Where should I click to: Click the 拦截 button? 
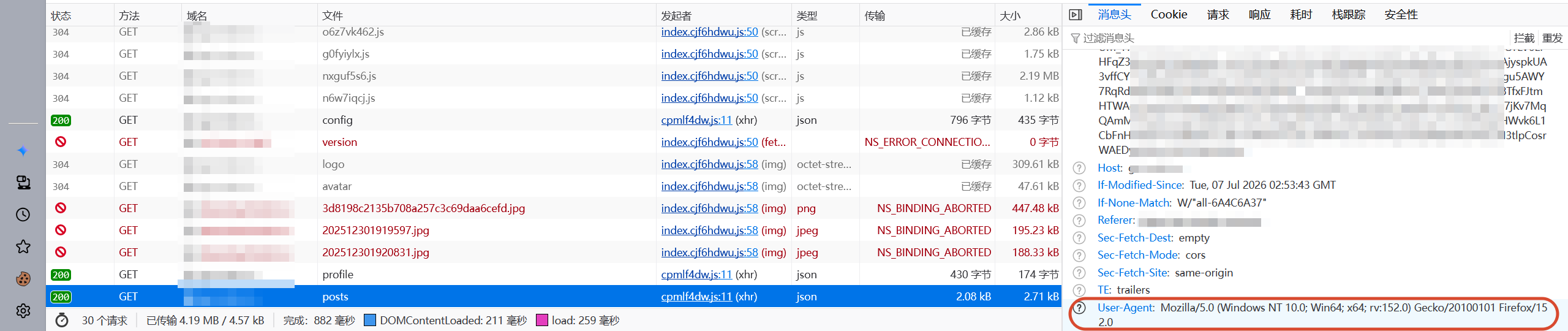tap(1524, 38)
